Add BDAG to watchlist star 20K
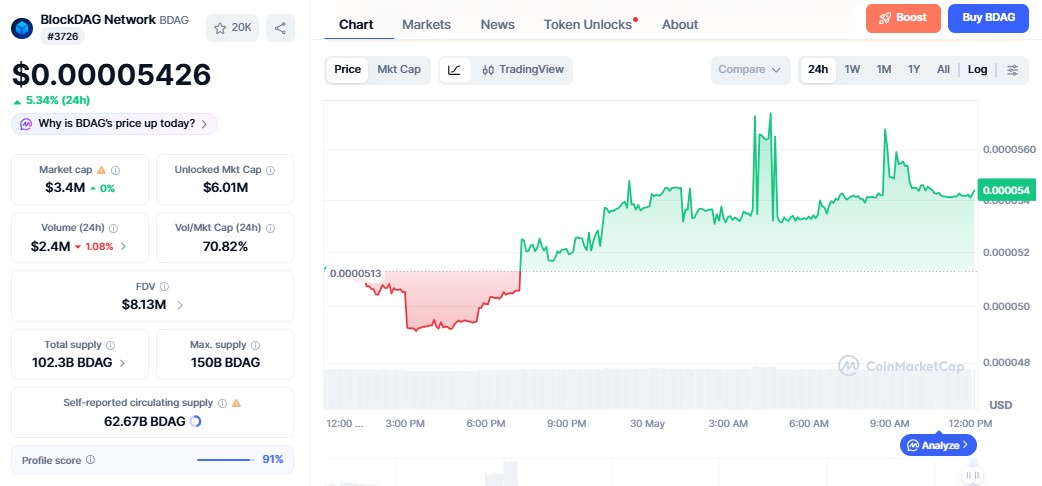The height and width of the screenshot is (486, 1042). point(233,28)
